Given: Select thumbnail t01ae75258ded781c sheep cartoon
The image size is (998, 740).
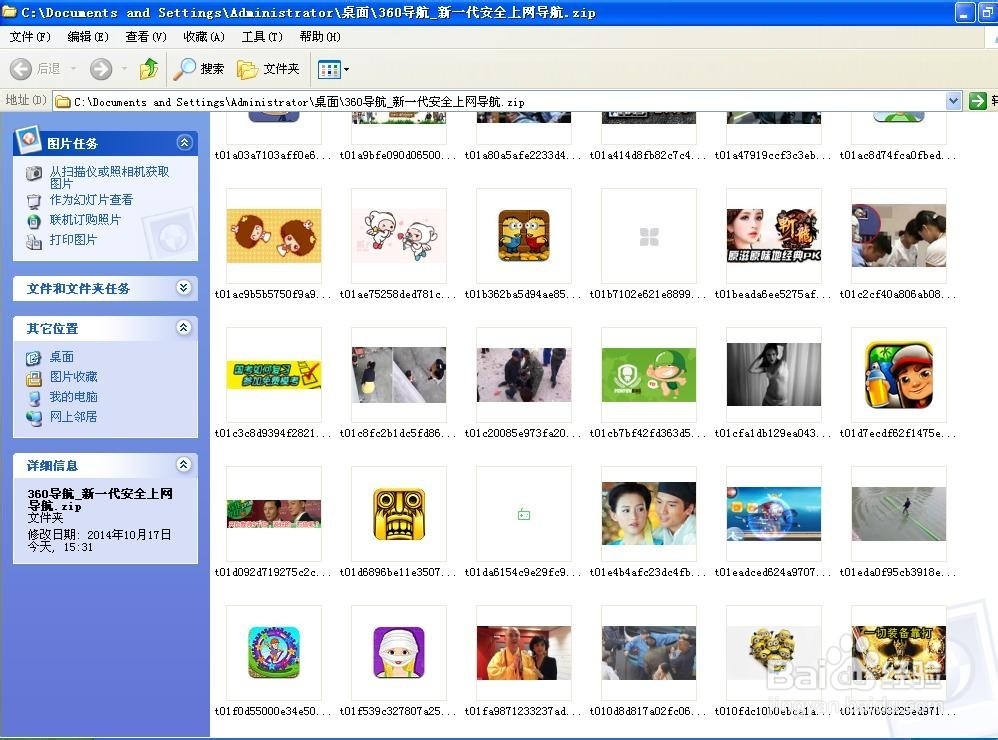Looking at the screenshot, I should click(x=399, y=236).
